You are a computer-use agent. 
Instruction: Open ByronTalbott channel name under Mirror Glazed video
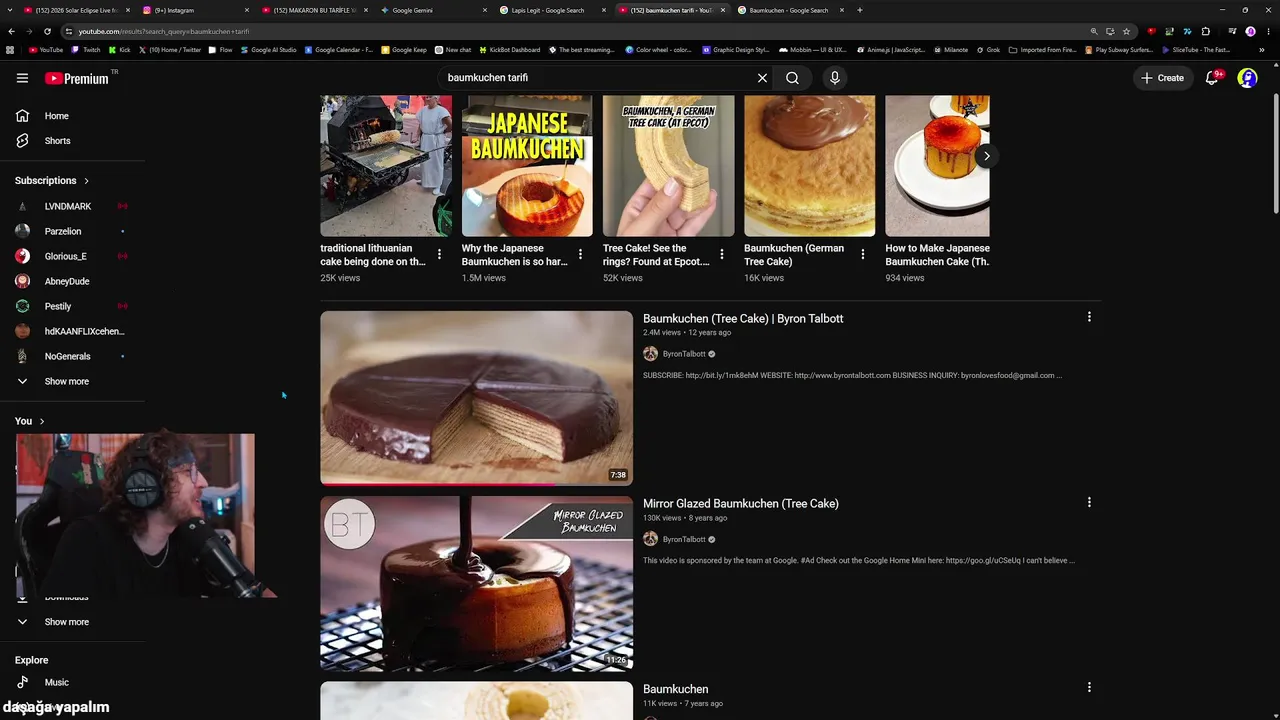[684, 539]
